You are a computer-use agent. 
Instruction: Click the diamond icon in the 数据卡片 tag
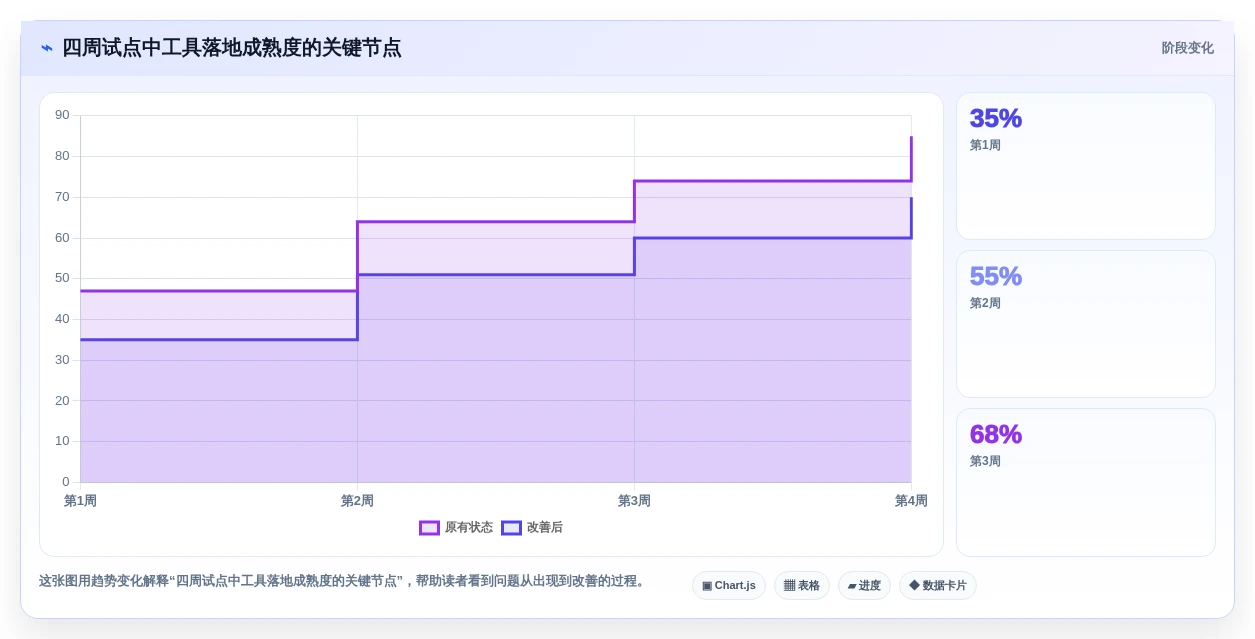pos(914,585)
